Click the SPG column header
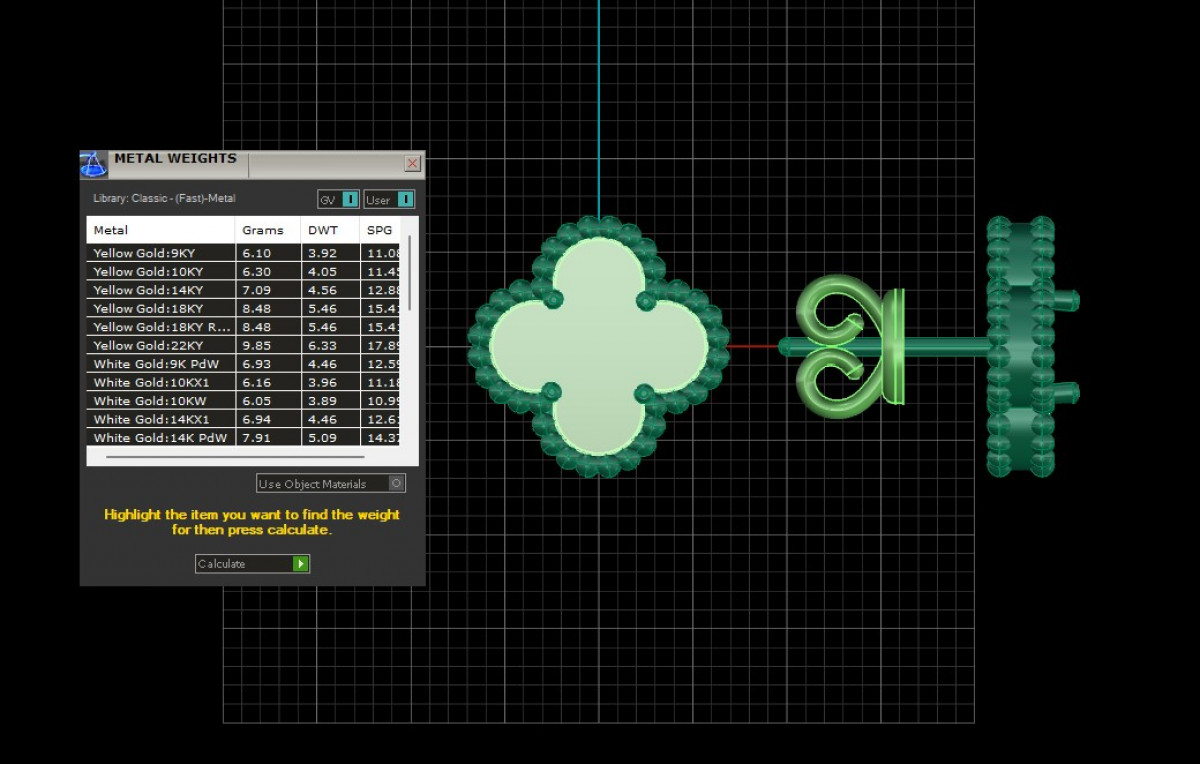Viewport: 1200px width, 764px height. tap(380, 230)
